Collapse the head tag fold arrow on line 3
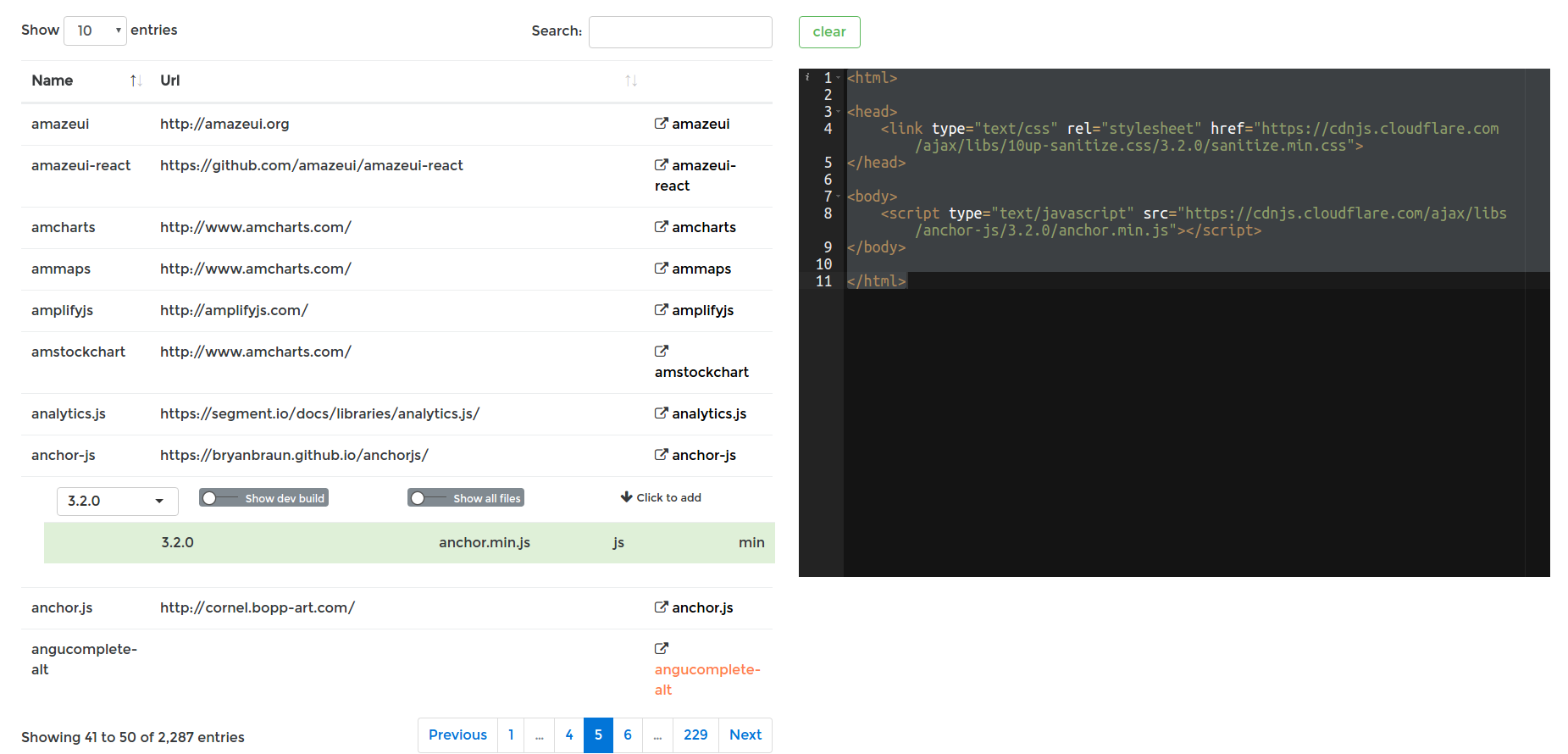Screen dimensions: 1568x754 [839, 112]
